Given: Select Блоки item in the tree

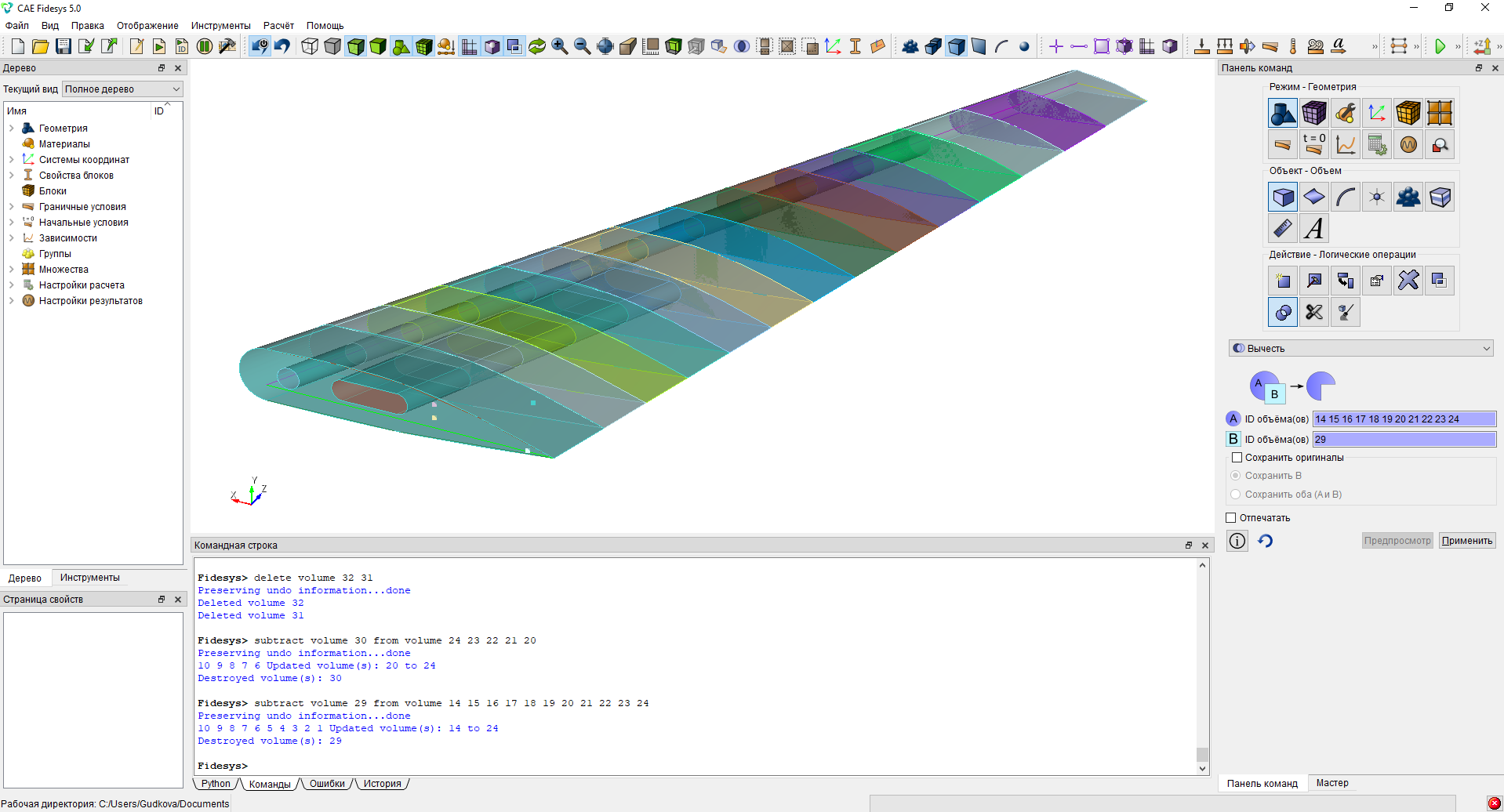Looking at the screenshot, I should 53,191.
